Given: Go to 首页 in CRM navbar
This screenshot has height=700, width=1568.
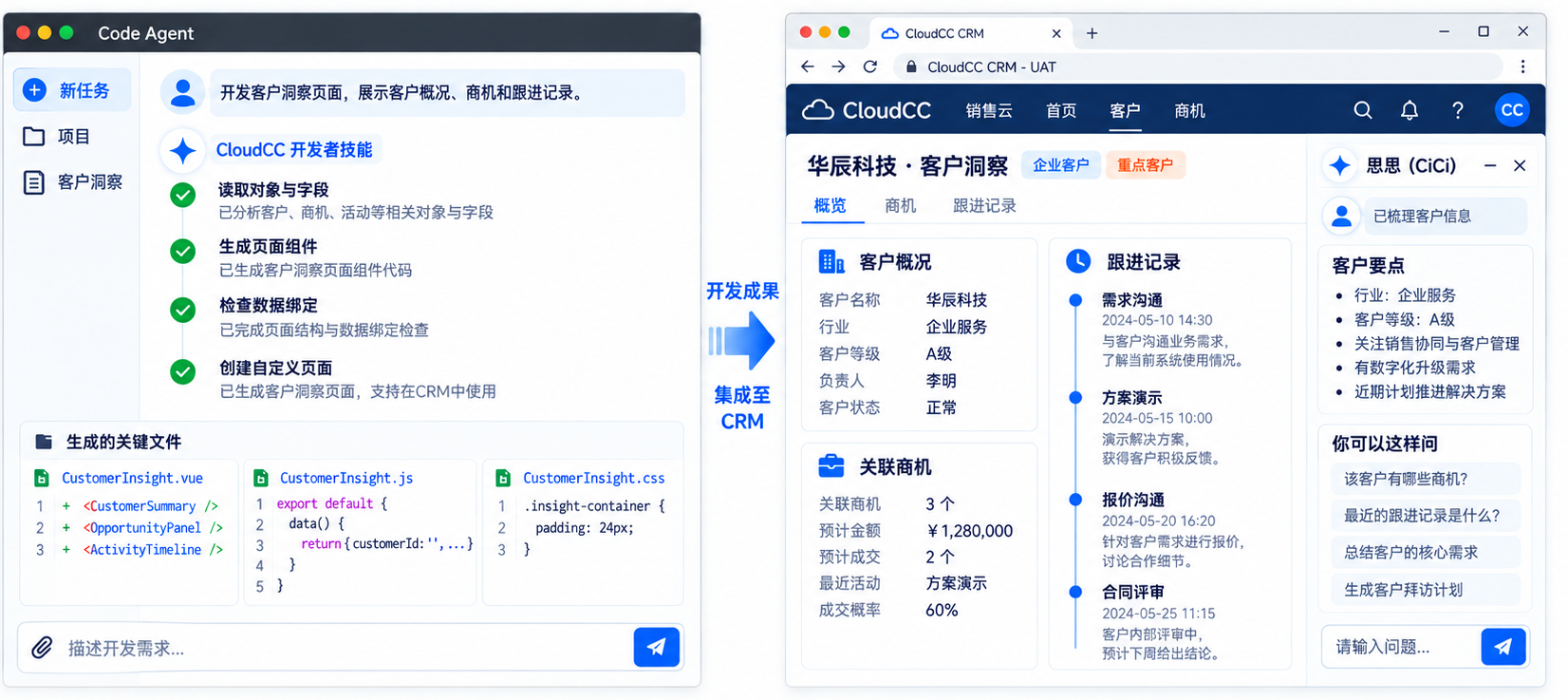Looking at the screenshot, I should (x=1061, y=111).
